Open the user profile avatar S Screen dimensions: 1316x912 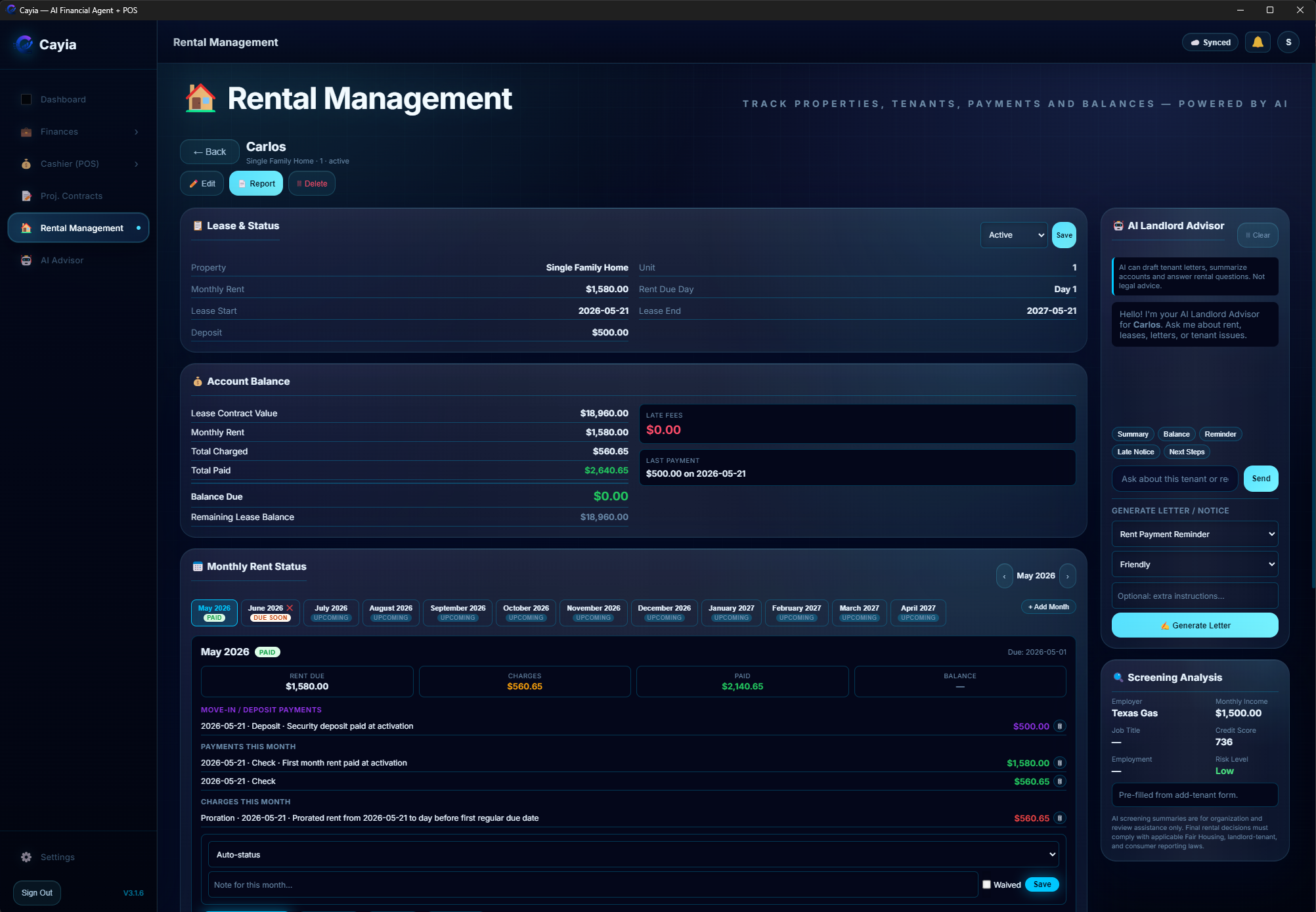coord(1288,42)
